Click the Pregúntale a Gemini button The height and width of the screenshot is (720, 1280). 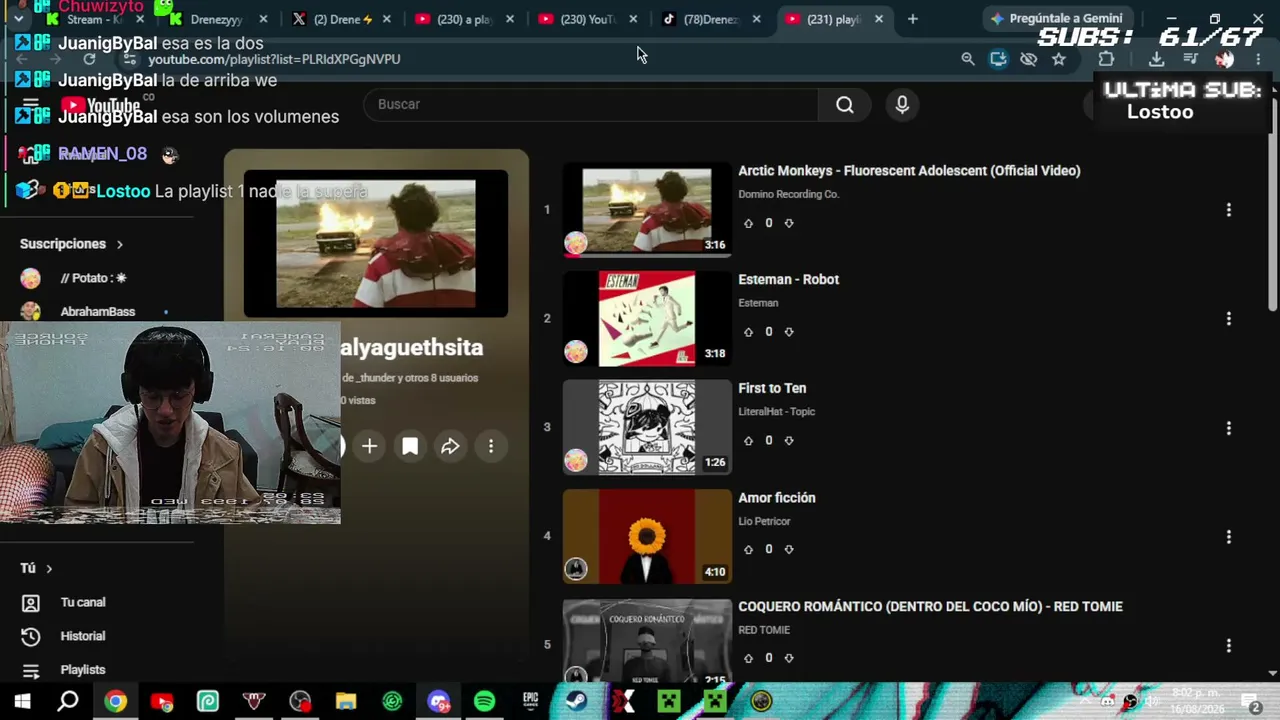pos(1056,18)
